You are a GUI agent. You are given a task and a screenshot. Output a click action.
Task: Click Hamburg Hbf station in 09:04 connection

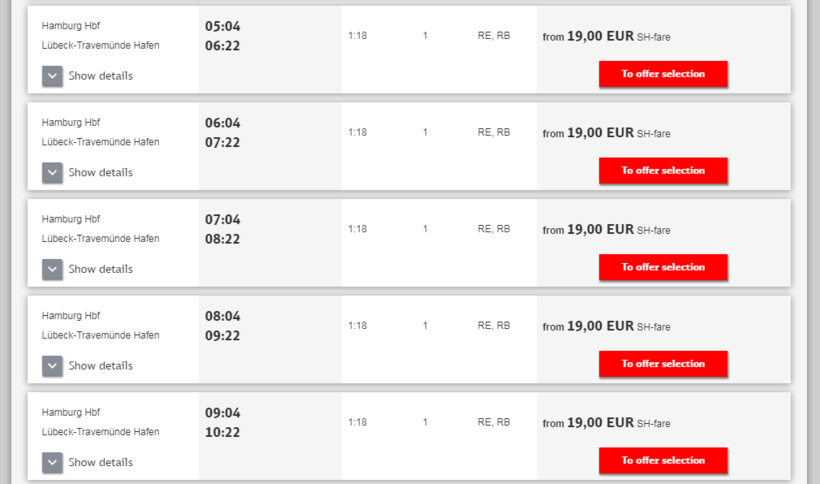point(71,412)
